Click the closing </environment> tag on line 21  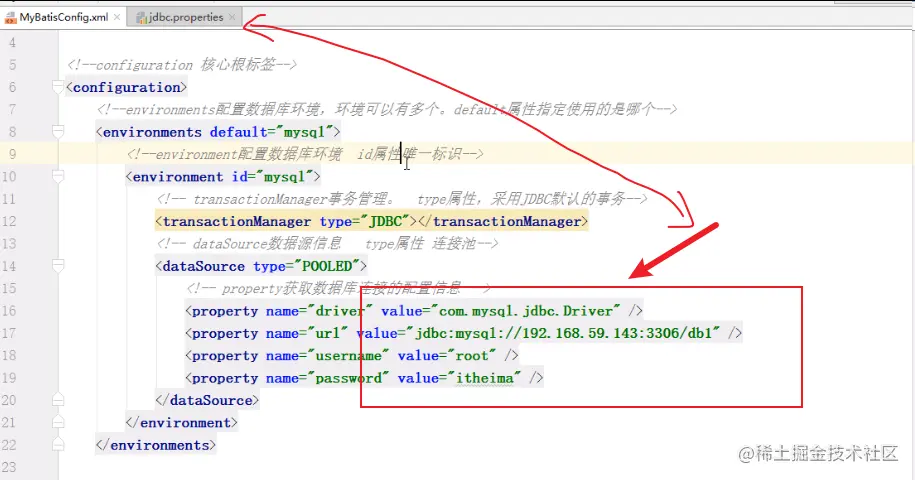[181, 422]
